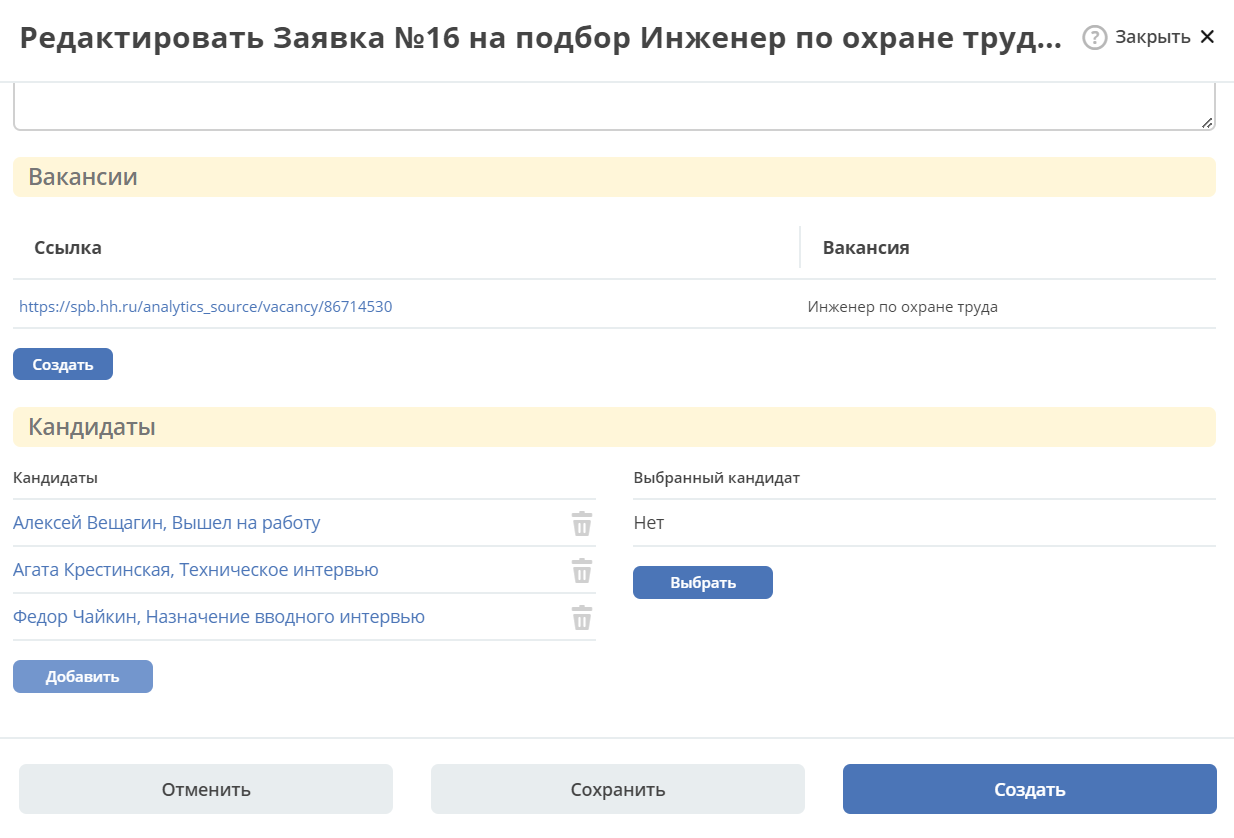Focus the text area at top
The height and width of the screenshot is (838, 1234).
(x=614, y=107)
